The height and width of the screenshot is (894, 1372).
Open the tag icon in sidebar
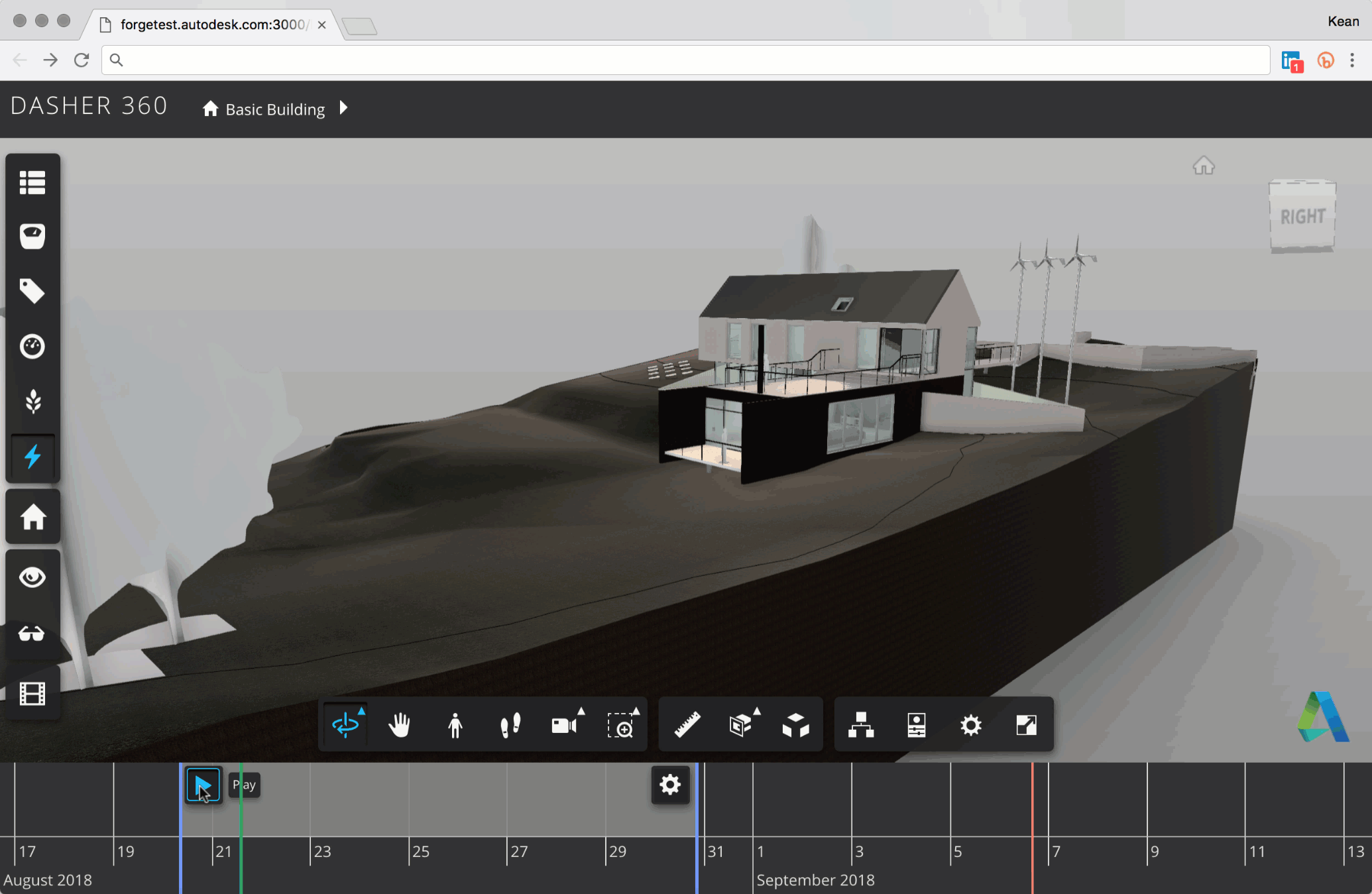tap(32, 291)
